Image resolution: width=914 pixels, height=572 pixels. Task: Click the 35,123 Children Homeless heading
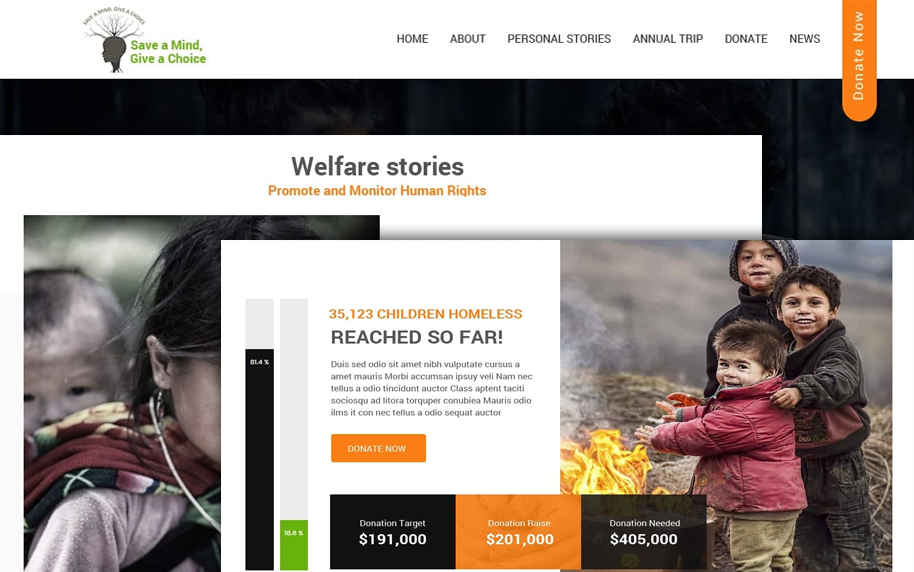(x=426, y=314)
